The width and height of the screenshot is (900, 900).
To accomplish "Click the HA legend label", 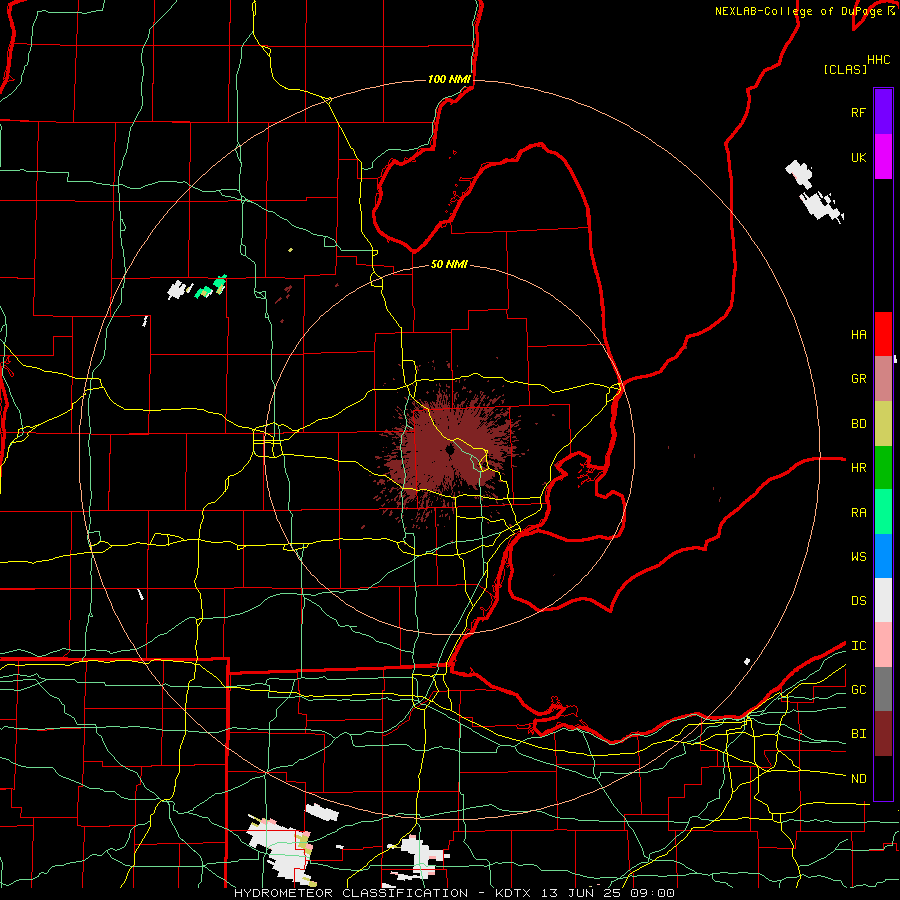I will coord(858,334).
